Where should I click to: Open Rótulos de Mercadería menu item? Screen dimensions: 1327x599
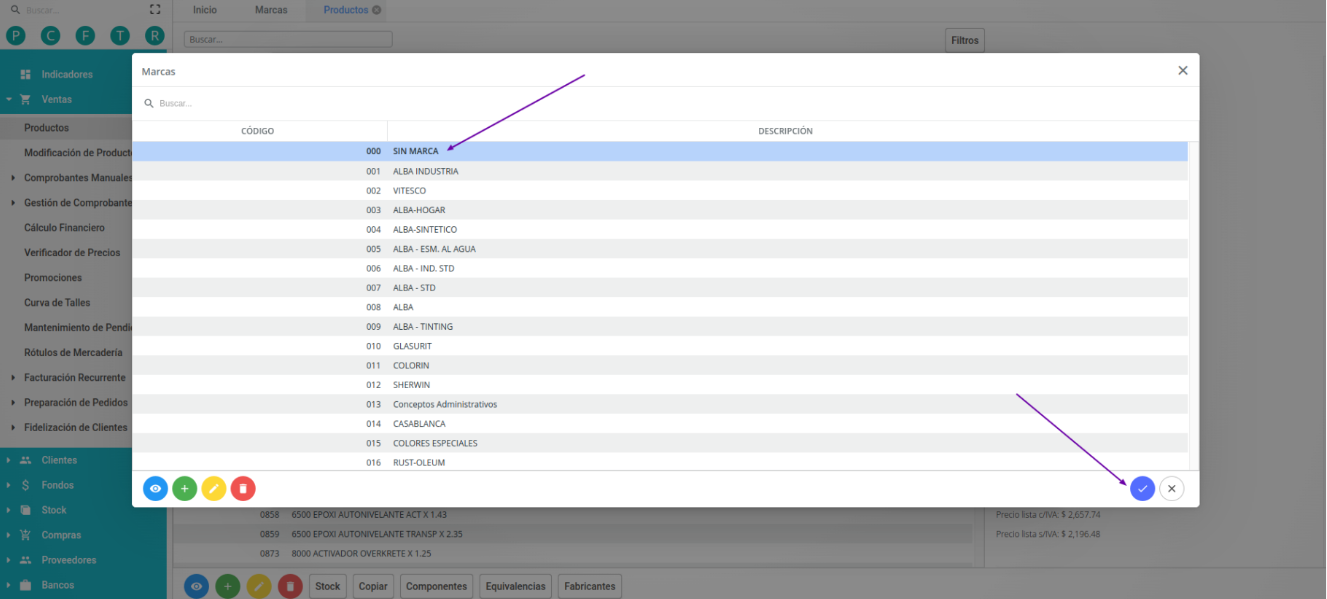tap(73, 352)
